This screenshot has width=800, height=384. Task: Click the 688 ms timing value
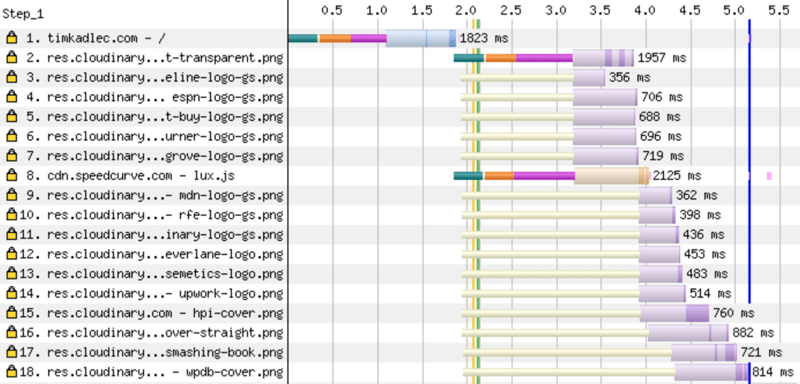(659, 117)
